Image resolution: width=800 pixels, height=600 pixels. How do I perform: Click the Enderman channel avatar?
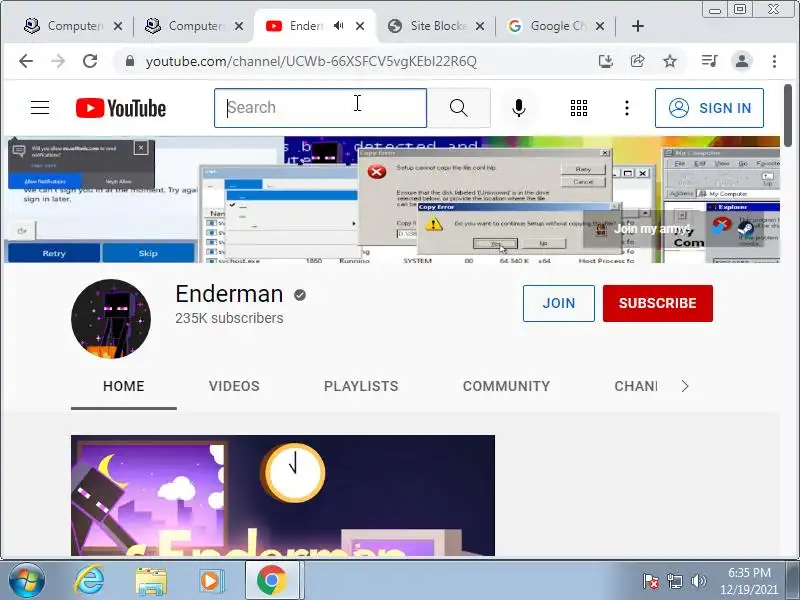tap(111, 319)
